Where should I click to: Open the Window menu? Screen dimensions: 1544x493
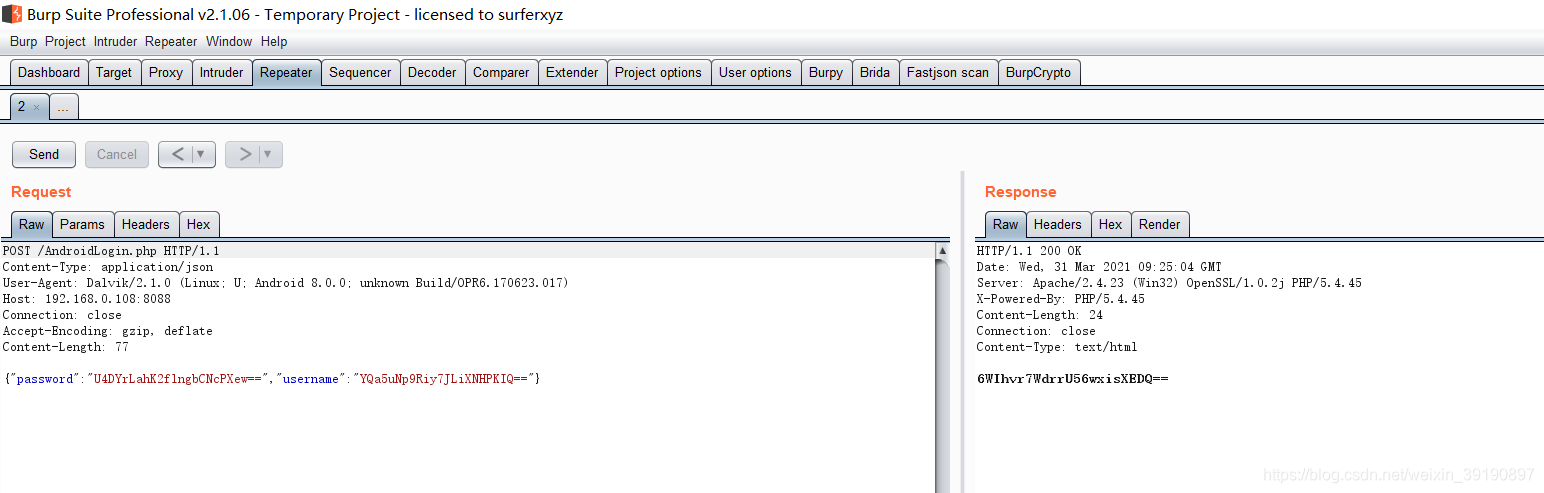(229, 41)
